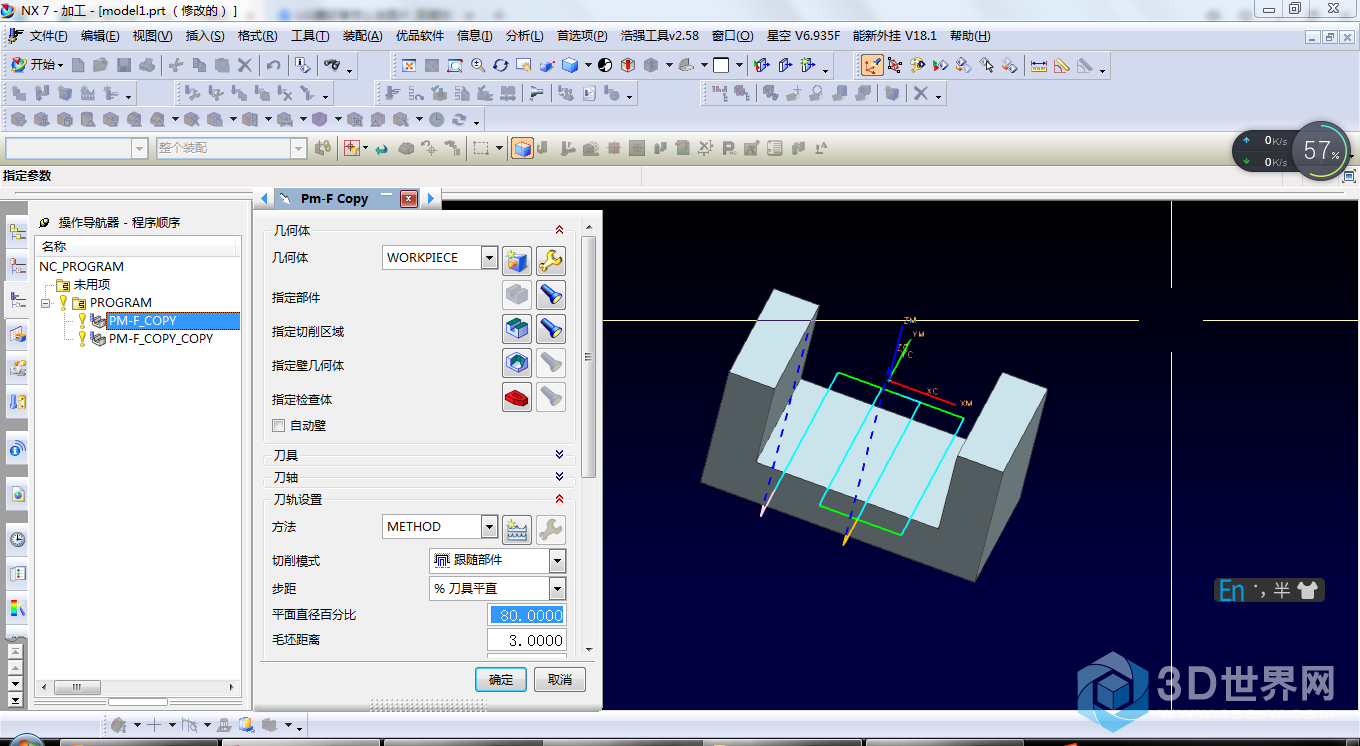Click the white background color swatch in toolbar
The height and width of the screenshot is (746, 1360).
tap(720, 66)
